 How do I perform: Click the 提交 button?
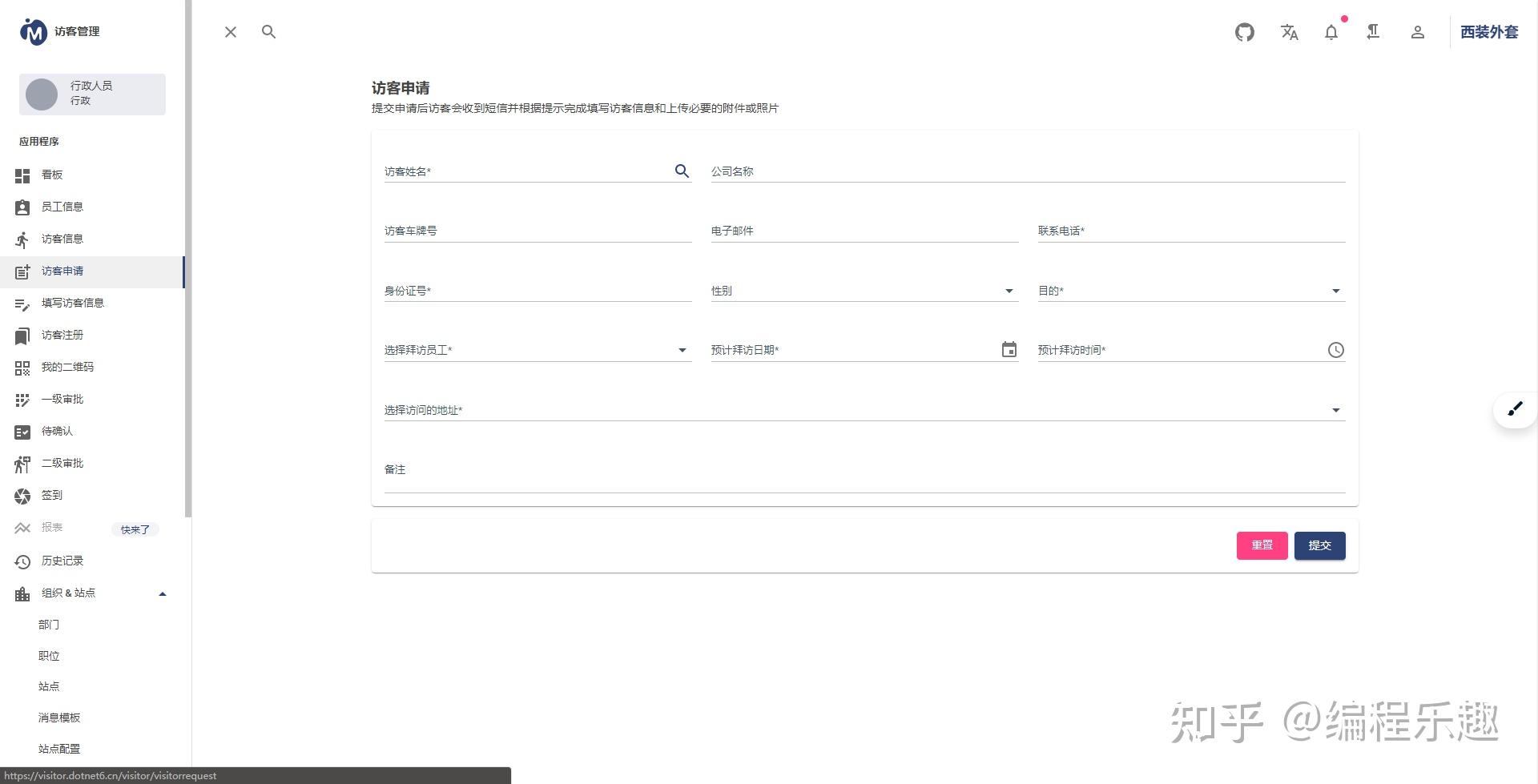(1319, 545)
